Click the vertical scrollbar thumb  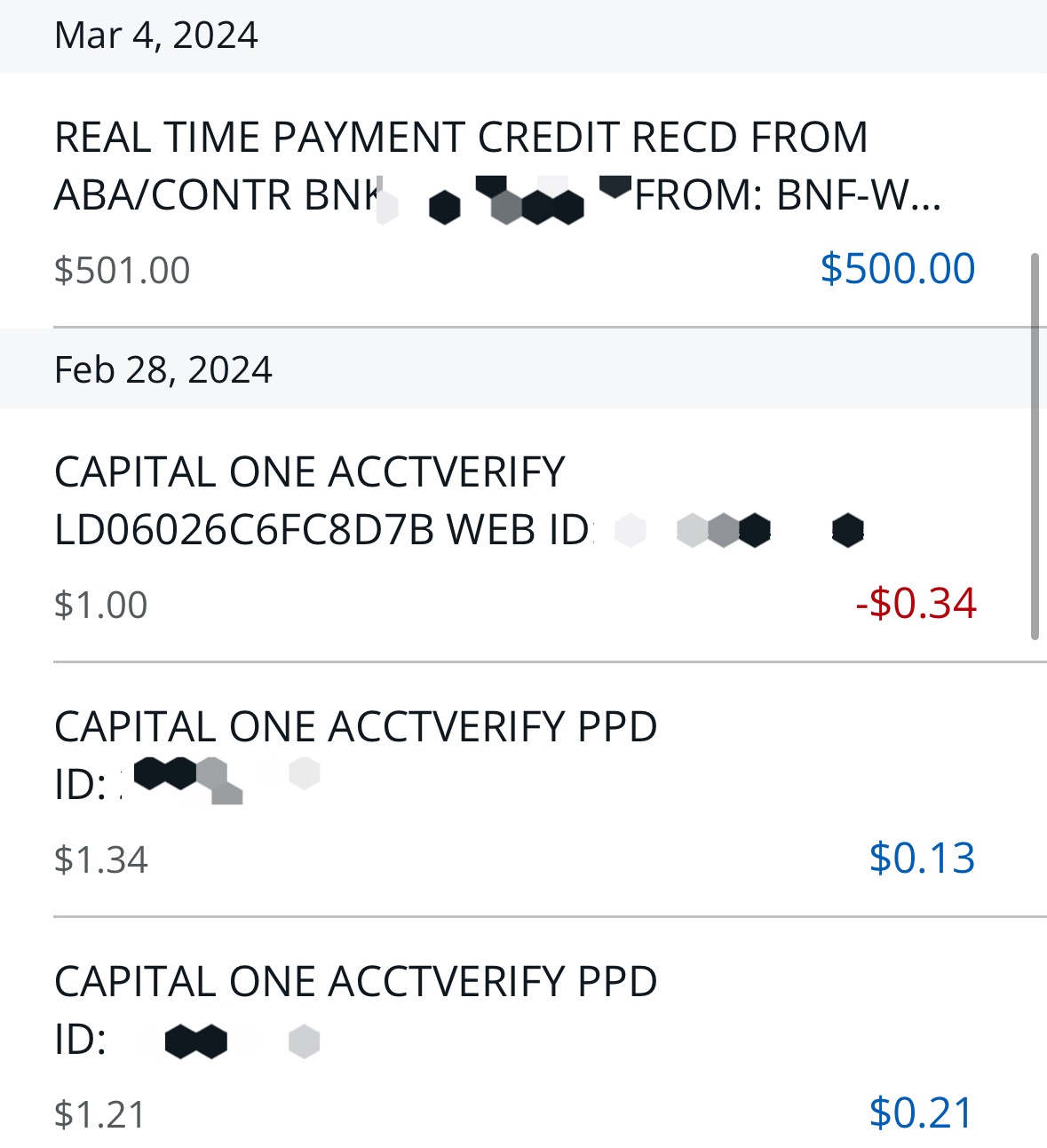pos(1034,446)
